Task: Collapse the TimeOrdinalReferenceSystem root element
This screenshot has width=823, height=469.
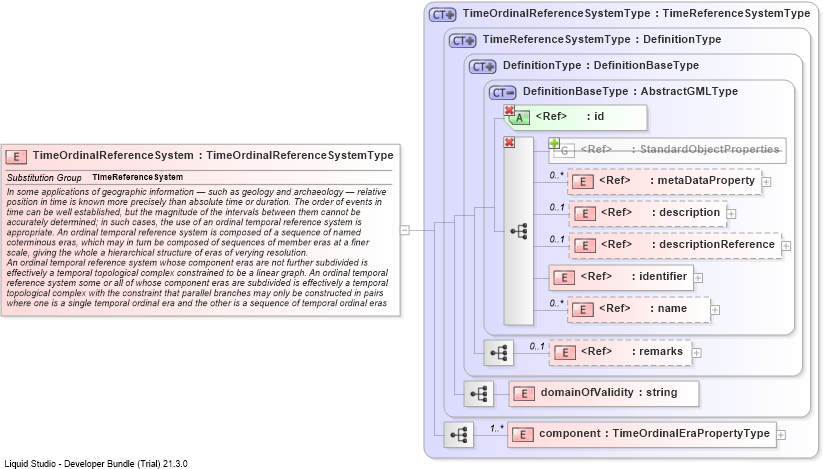Action: coord(405,230)
